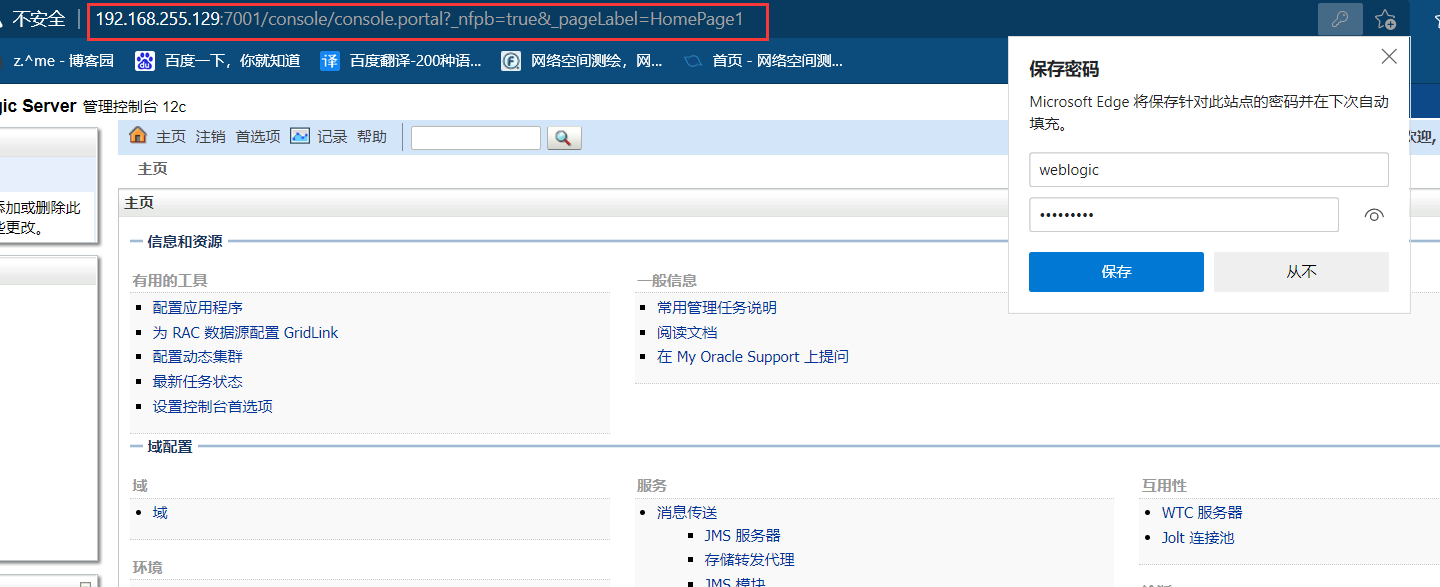Close the save password popup

point(1389,57)
